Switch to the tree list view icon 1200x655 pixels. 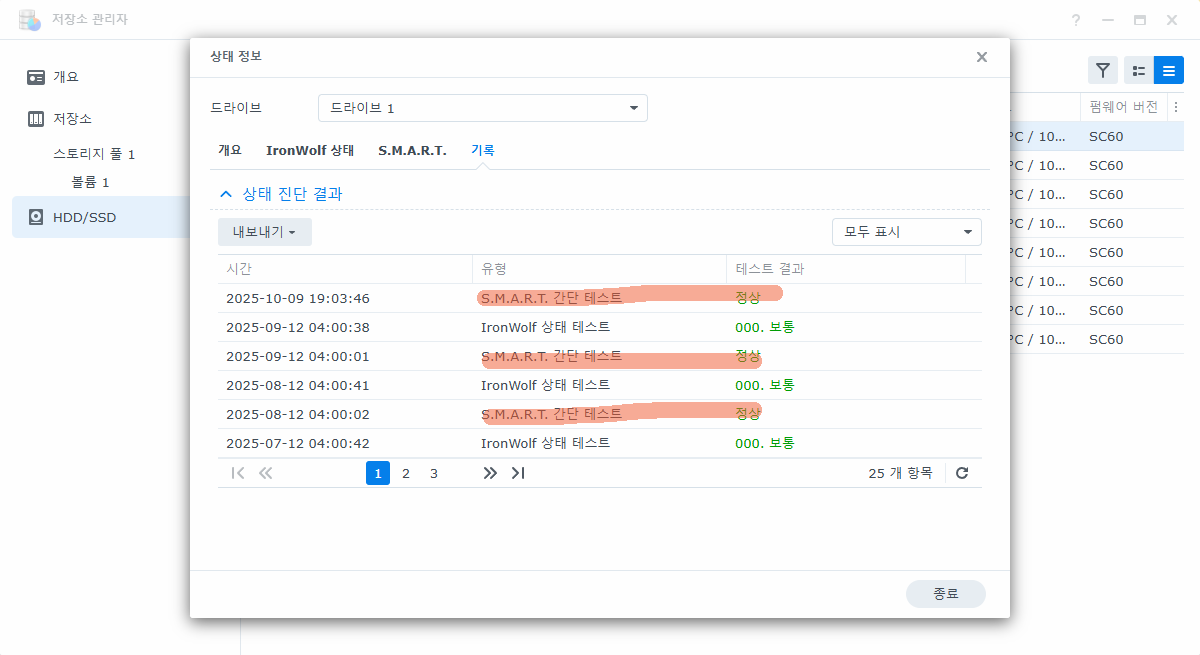(1138, 70)
